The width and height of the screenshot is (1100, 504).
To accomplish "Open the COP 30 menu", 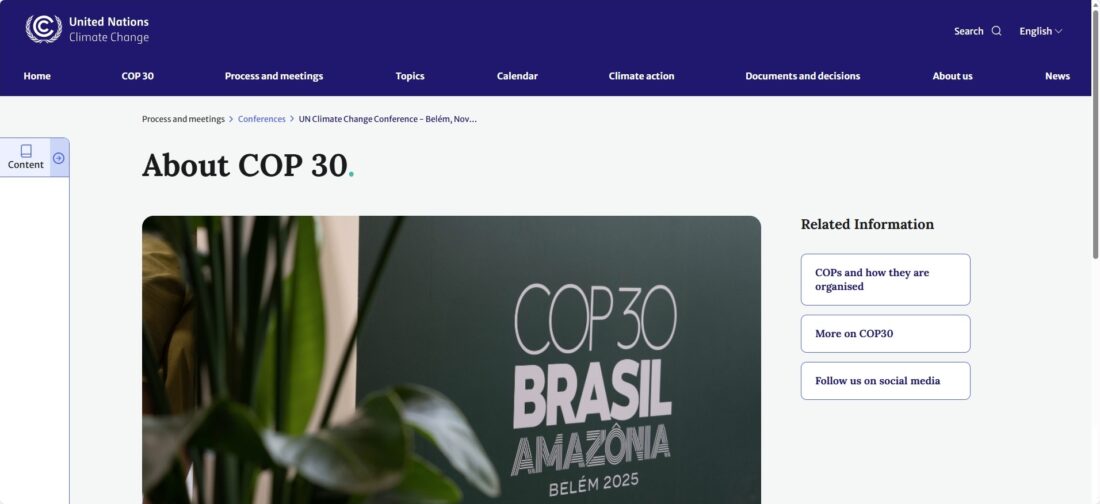I will click(x=138, y=76).
